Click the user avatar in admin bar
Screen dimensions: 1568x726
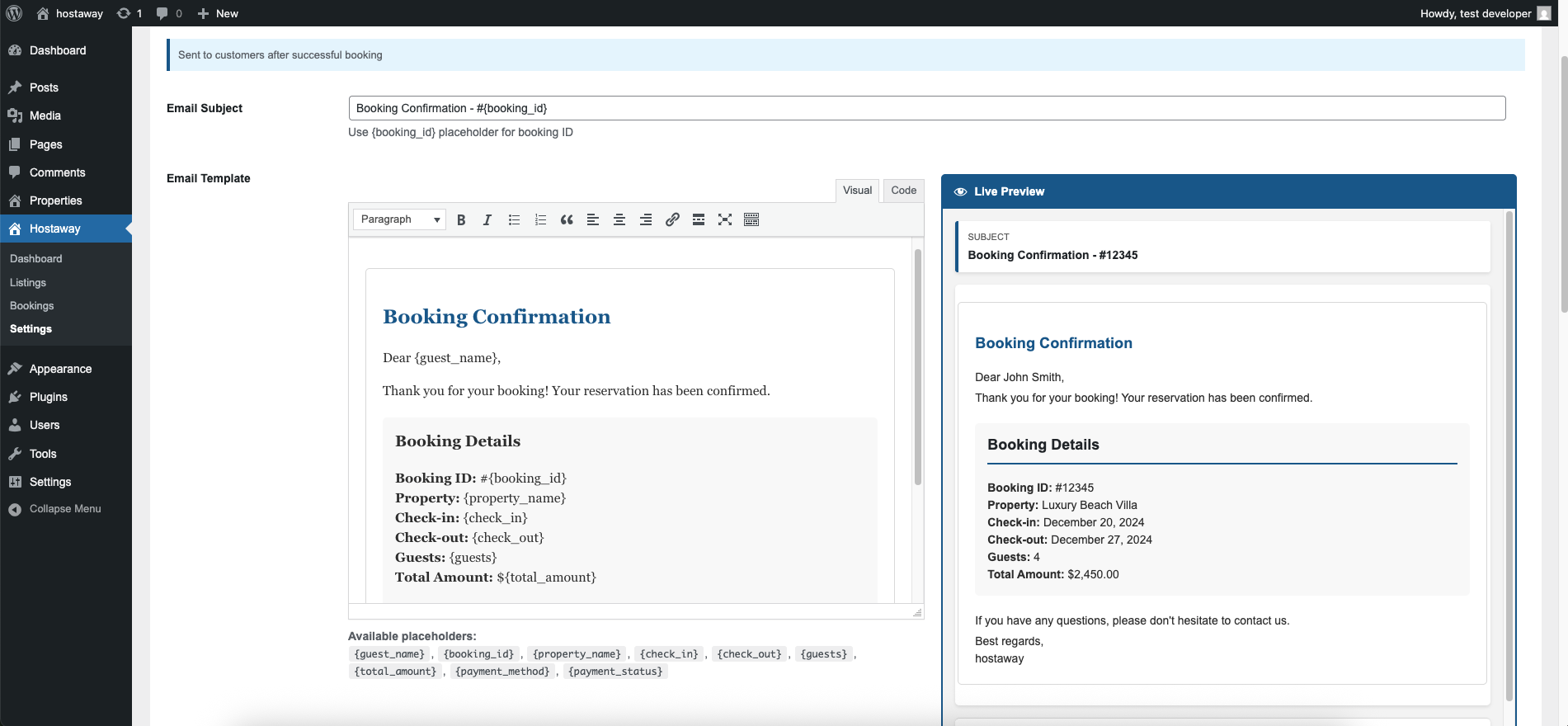(x=1544, y=13)
